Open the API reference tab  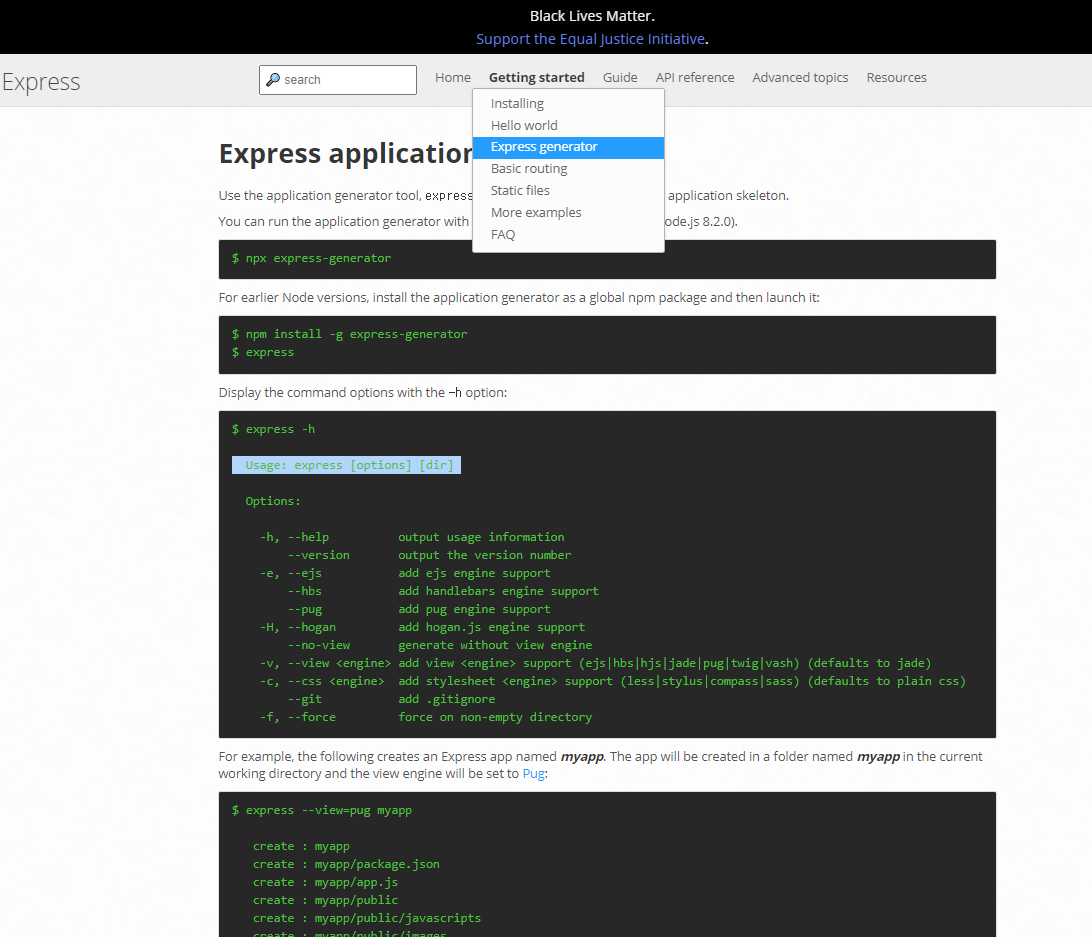695,77
